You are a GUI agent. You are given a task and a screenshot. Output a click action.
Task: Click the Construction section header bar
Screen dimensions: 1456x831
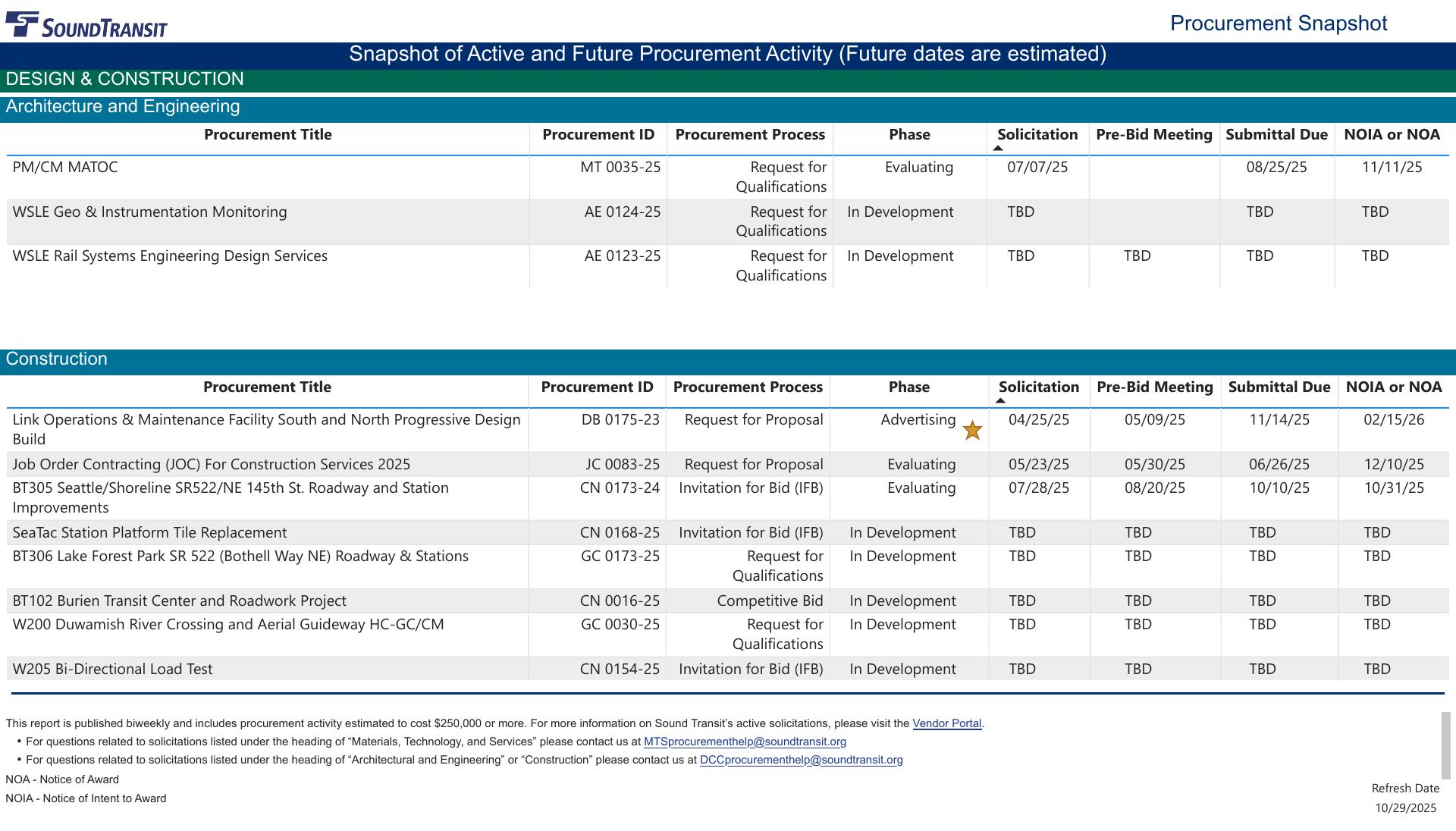pyautogui.click(x=57, y=359)
